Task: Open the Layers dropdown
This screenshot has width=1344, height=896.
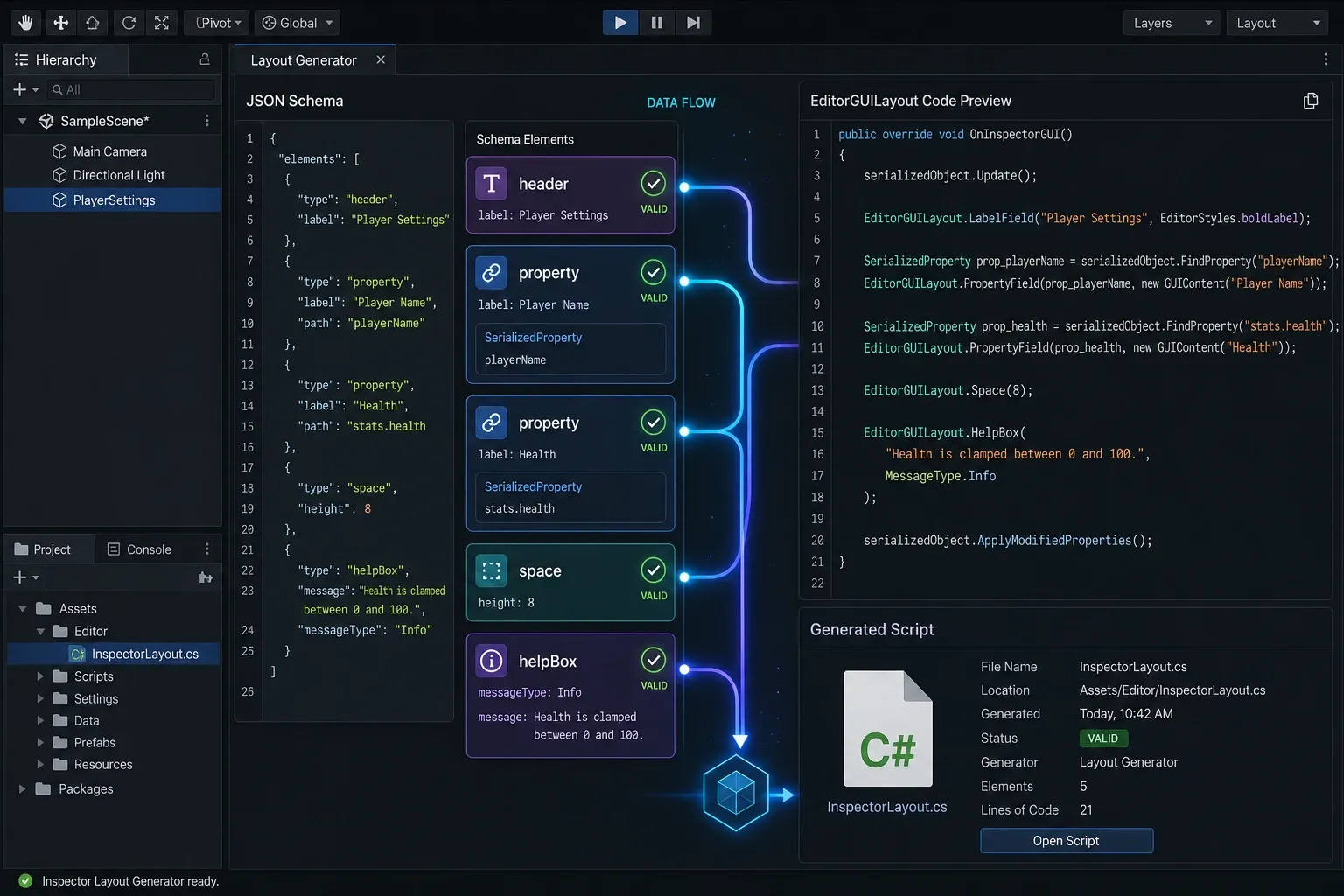Action: tap(1172, 23)
